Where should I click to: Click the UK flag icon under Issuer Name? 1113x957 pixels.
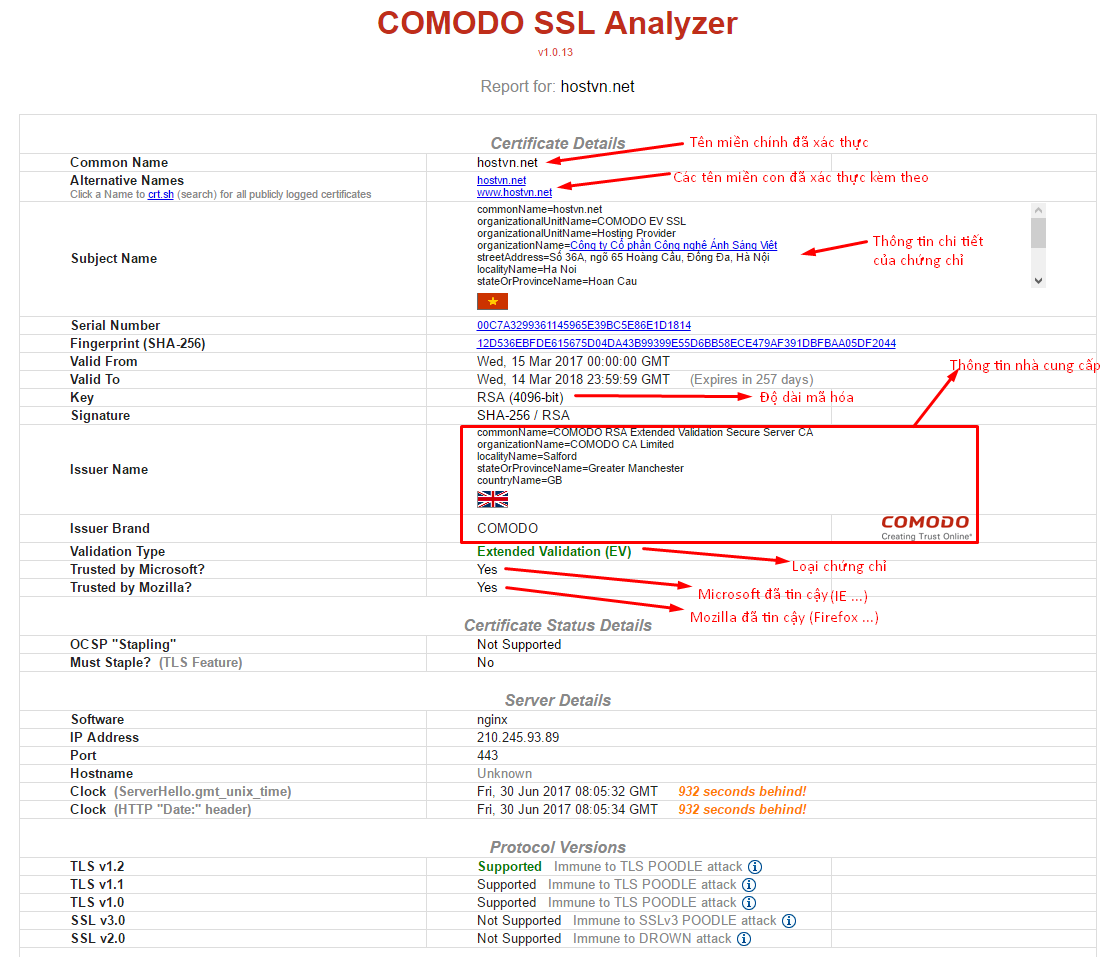pos(492,499)
